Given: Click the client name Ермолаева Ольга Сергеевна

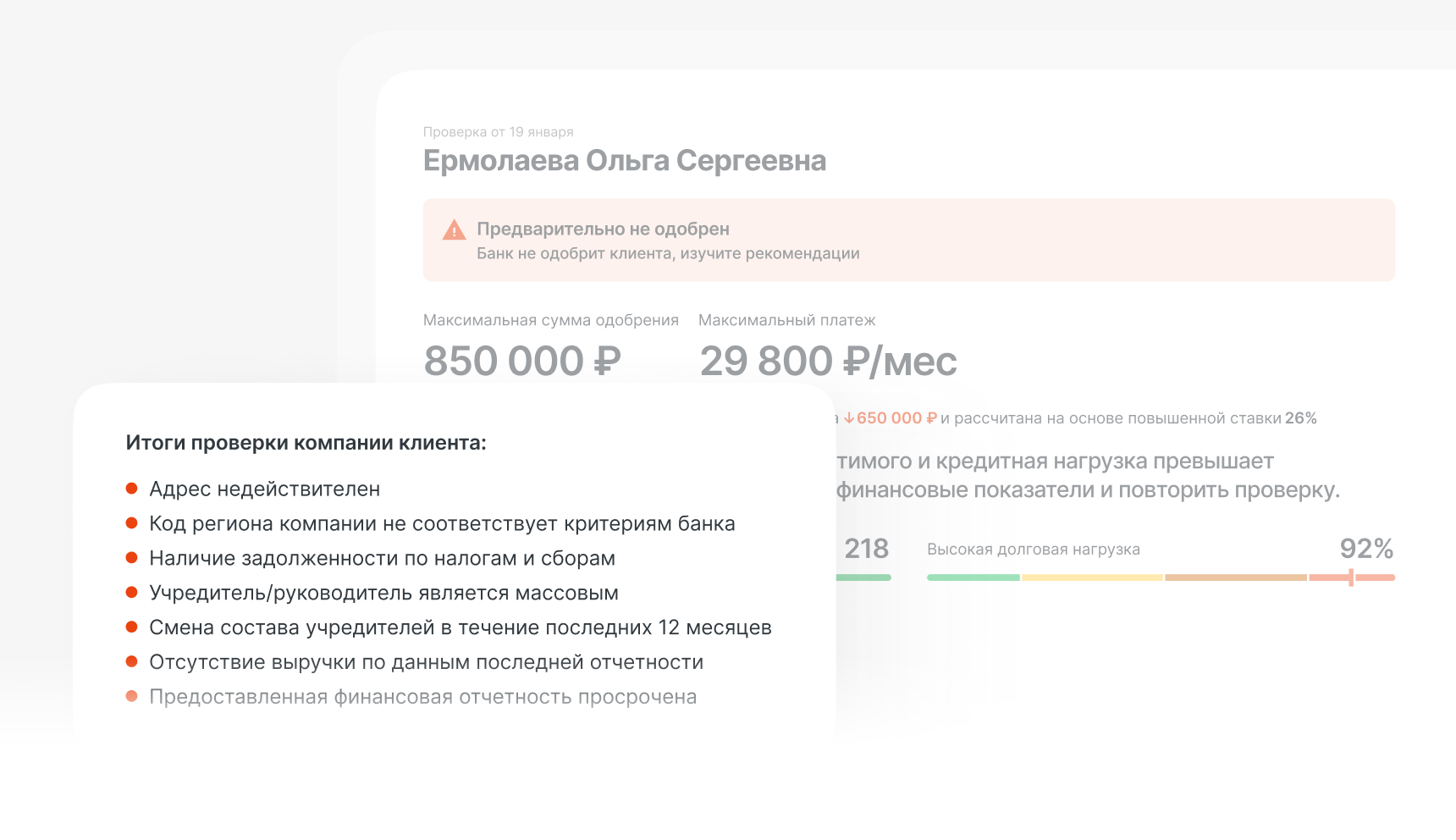Looking at the screenshot, I should pos(625,161).
